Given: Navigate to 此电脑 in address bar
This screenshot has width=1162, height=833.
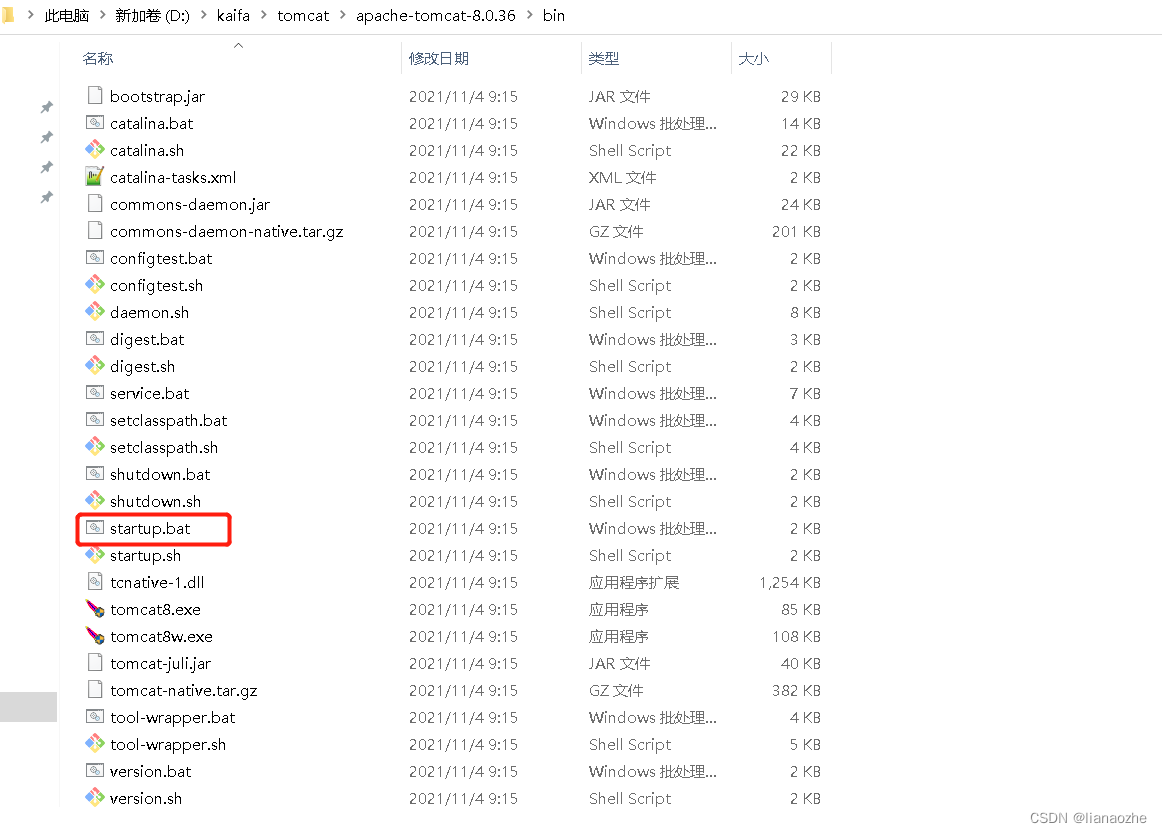Looking at the screenshot, I should pos(67,16).
